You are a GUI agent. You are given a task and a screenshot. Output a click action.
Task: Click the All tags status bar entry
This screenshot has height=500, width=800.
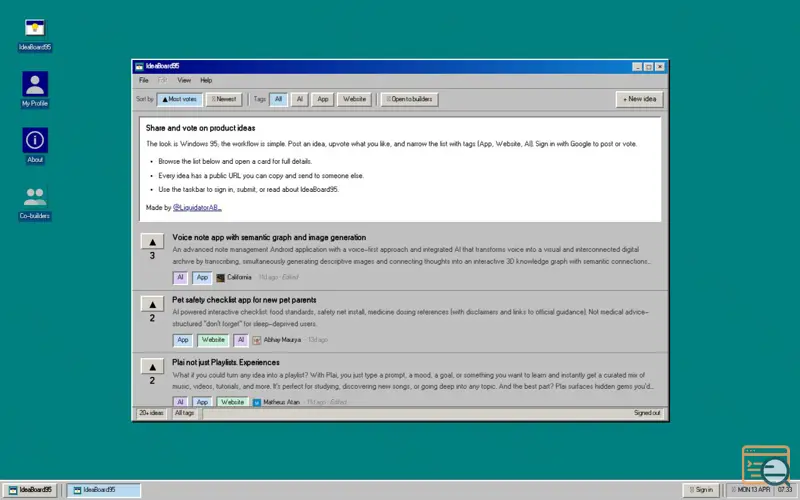tap(185, 413)
